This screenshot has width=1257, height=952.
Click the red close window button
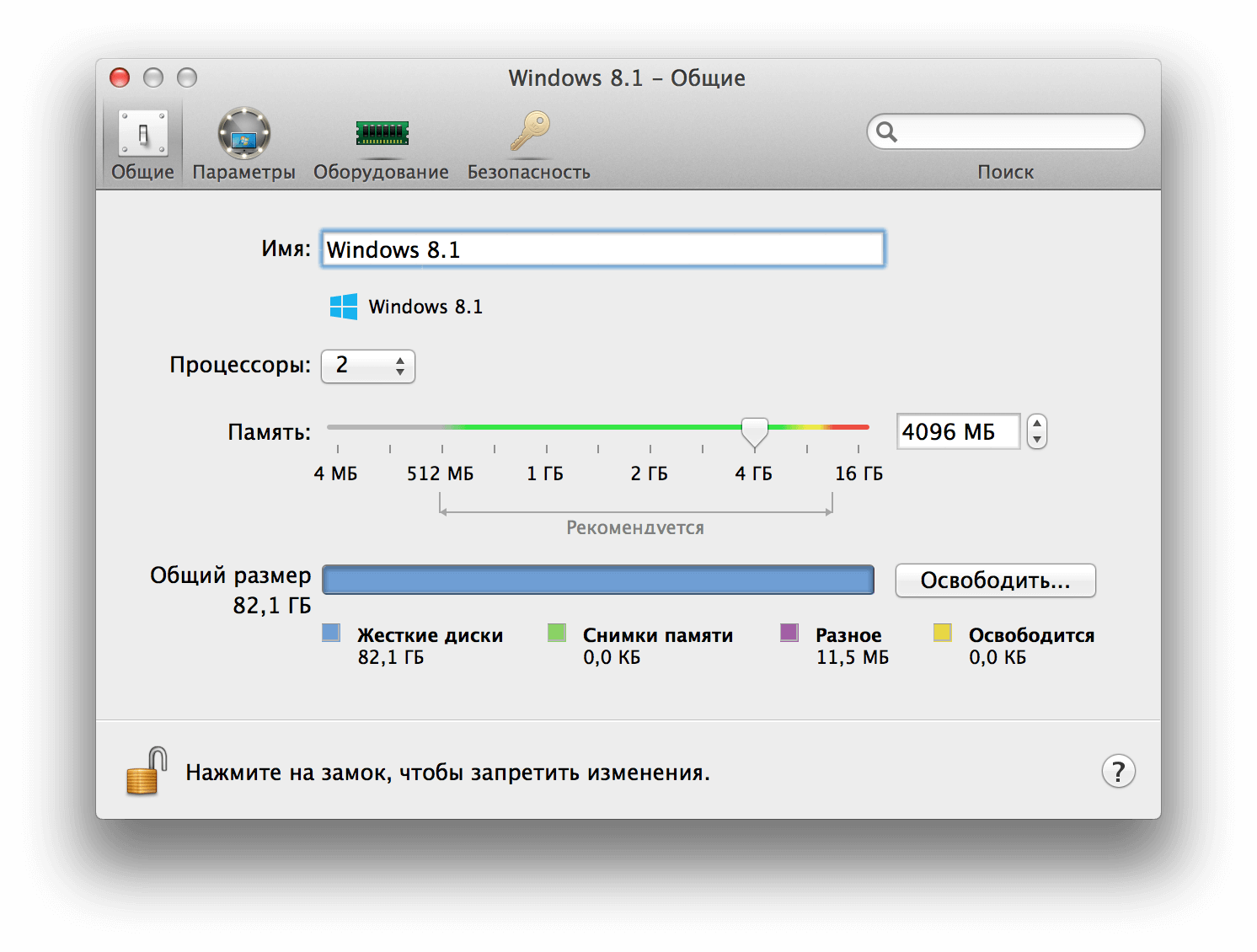click(x=120, y=78)
